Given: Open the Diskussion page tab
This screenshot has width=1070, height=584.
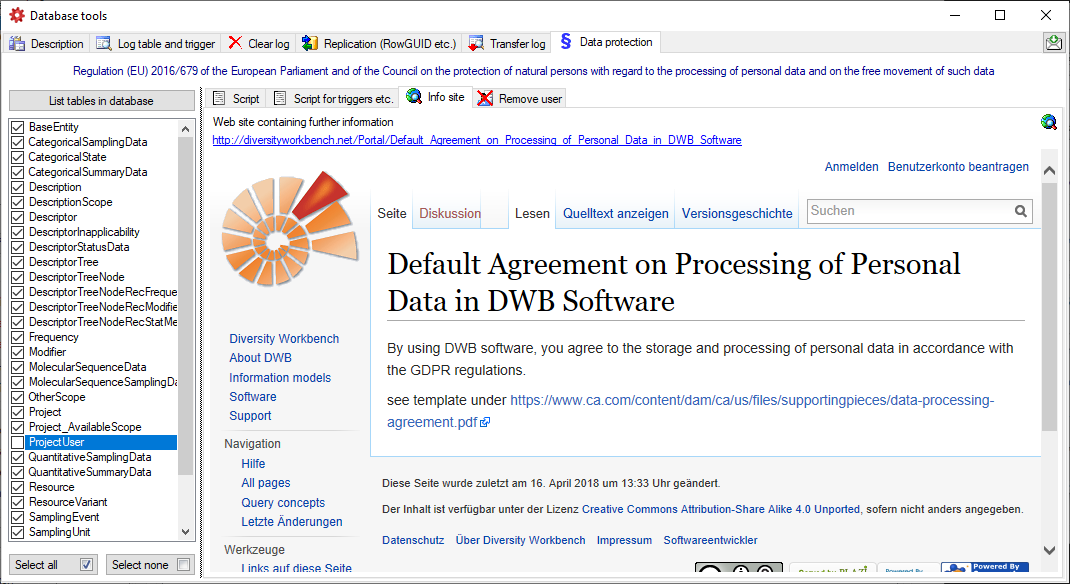Looking at the screenshot, I should pyautogui.click(x=450, y=214).
